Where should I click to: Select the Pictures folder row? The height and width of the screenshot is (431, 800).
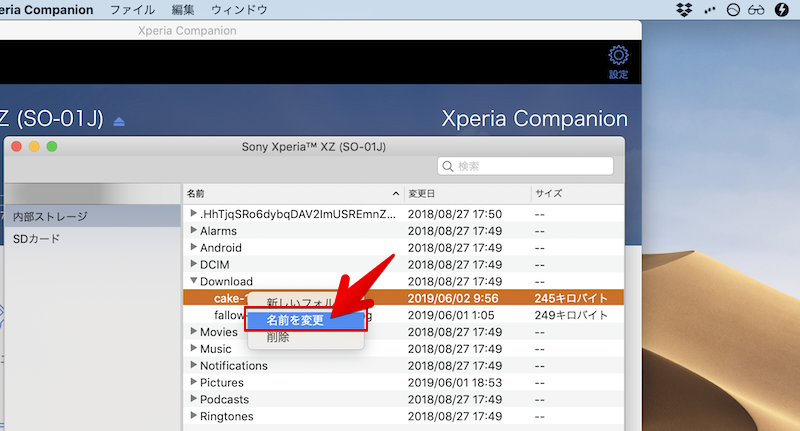(221, 382)
